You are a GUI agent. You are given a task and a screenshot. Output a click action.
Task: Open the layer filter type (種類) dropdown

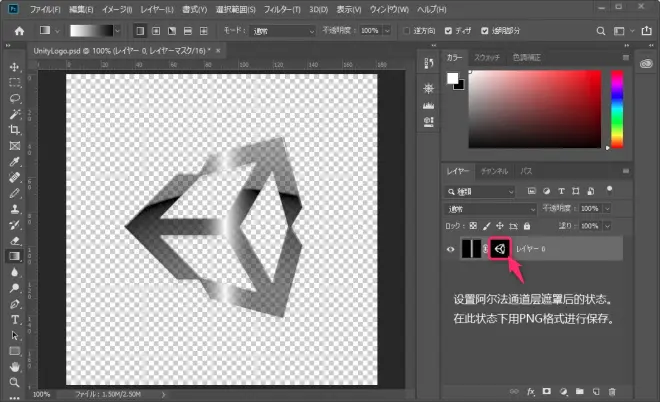tap(480, 192)
